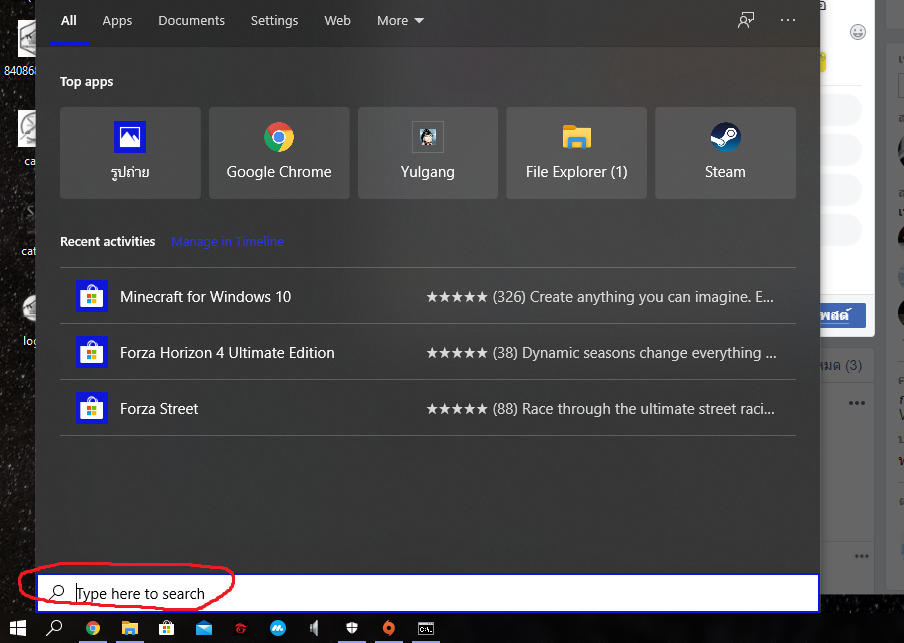904x643 pixels.
Task: Click the taskbar search magnifier icon
Action: (54, 627)
